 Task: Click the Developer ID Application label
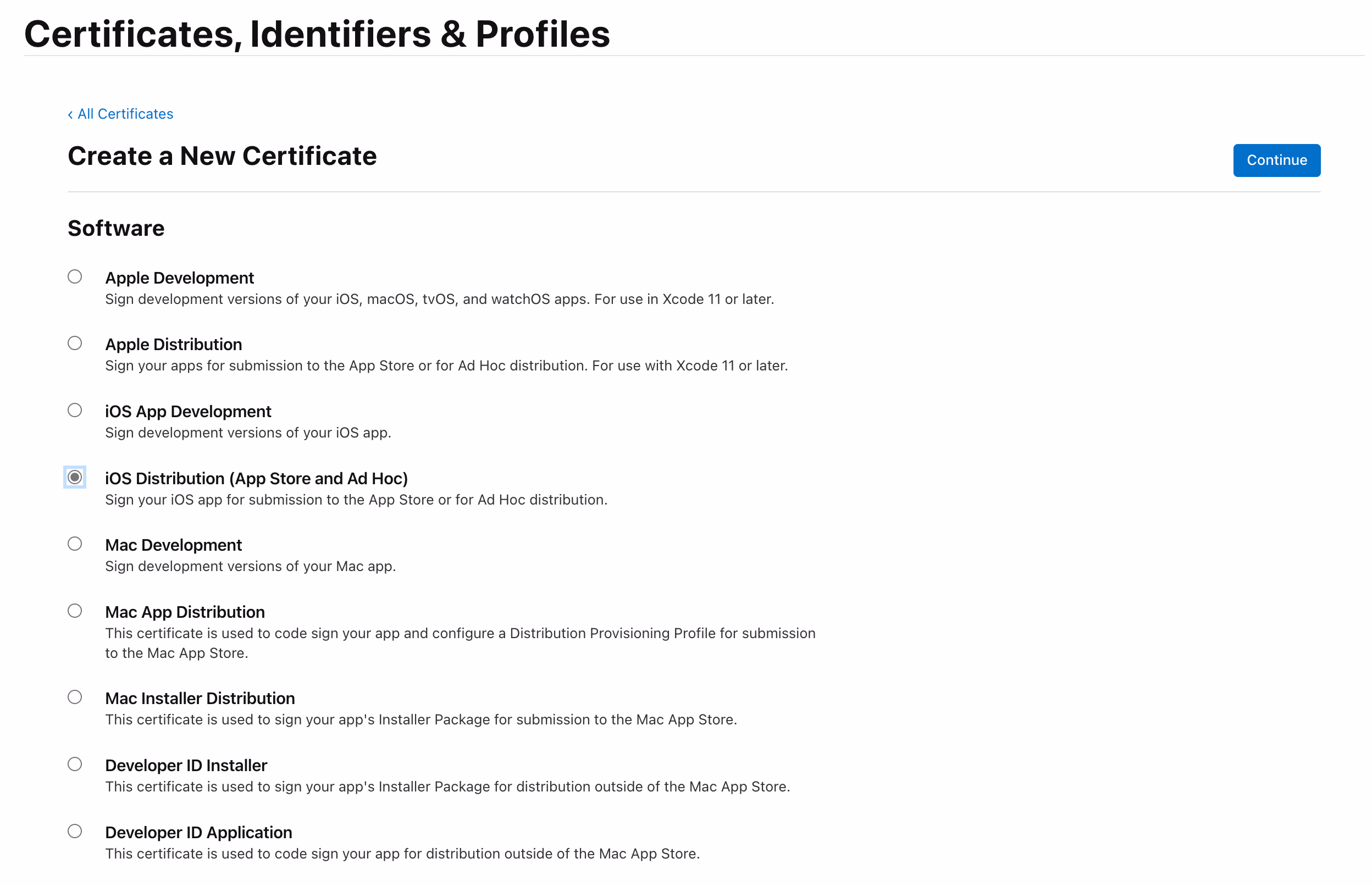pos(199,833)
